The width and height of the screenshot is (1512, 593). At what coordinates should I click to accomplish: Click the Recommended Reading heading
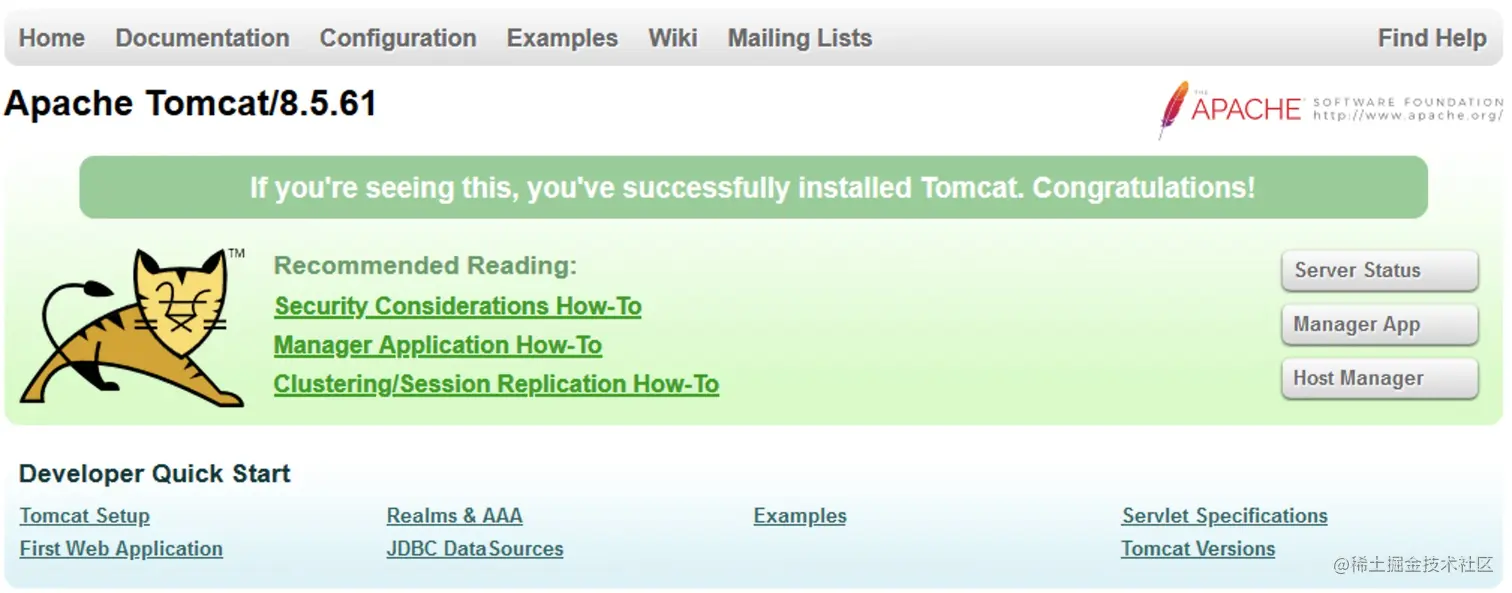pyautogui.click(x=425, y=266)
